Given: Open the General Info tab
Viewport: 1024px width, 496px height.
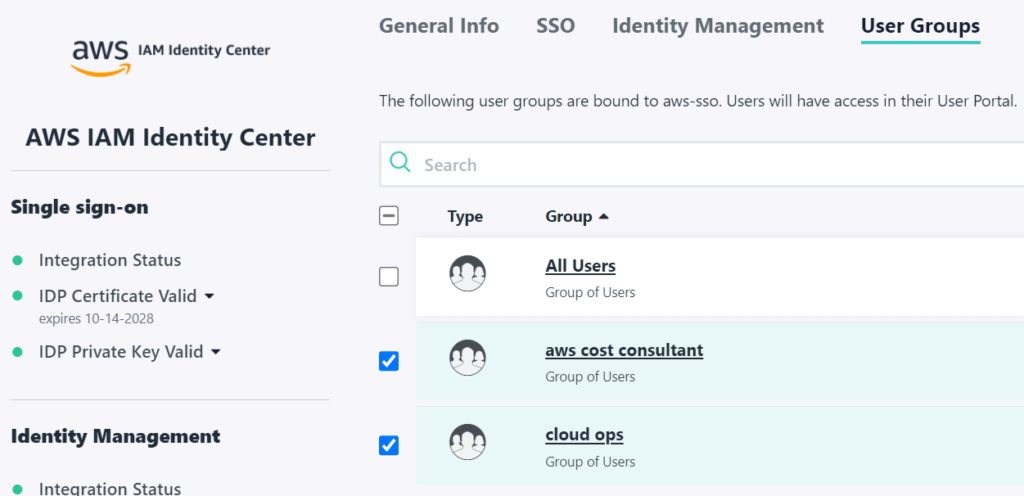Looking at the screenshot, I should point(439,26).
